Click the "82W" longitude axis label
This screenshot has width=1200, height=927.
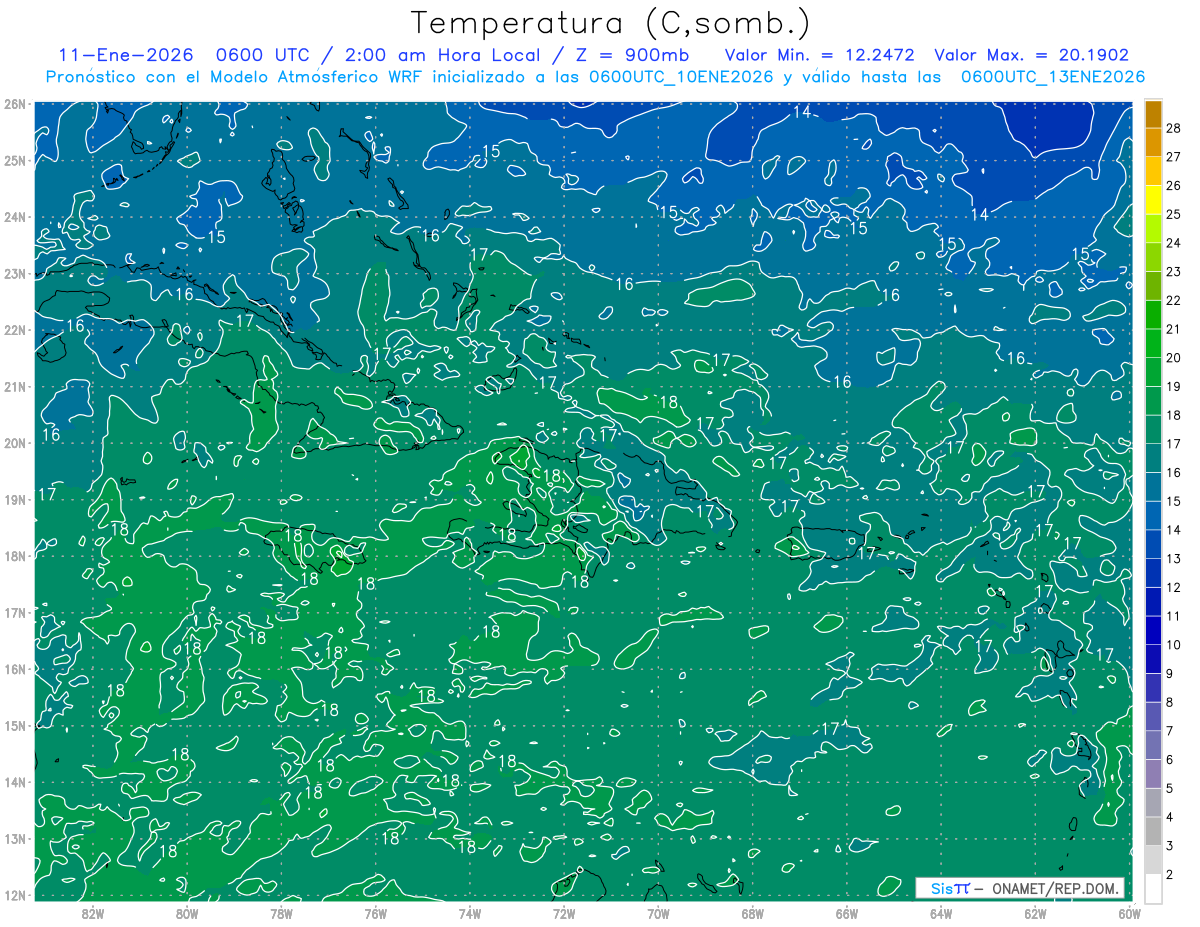(93, 913)
